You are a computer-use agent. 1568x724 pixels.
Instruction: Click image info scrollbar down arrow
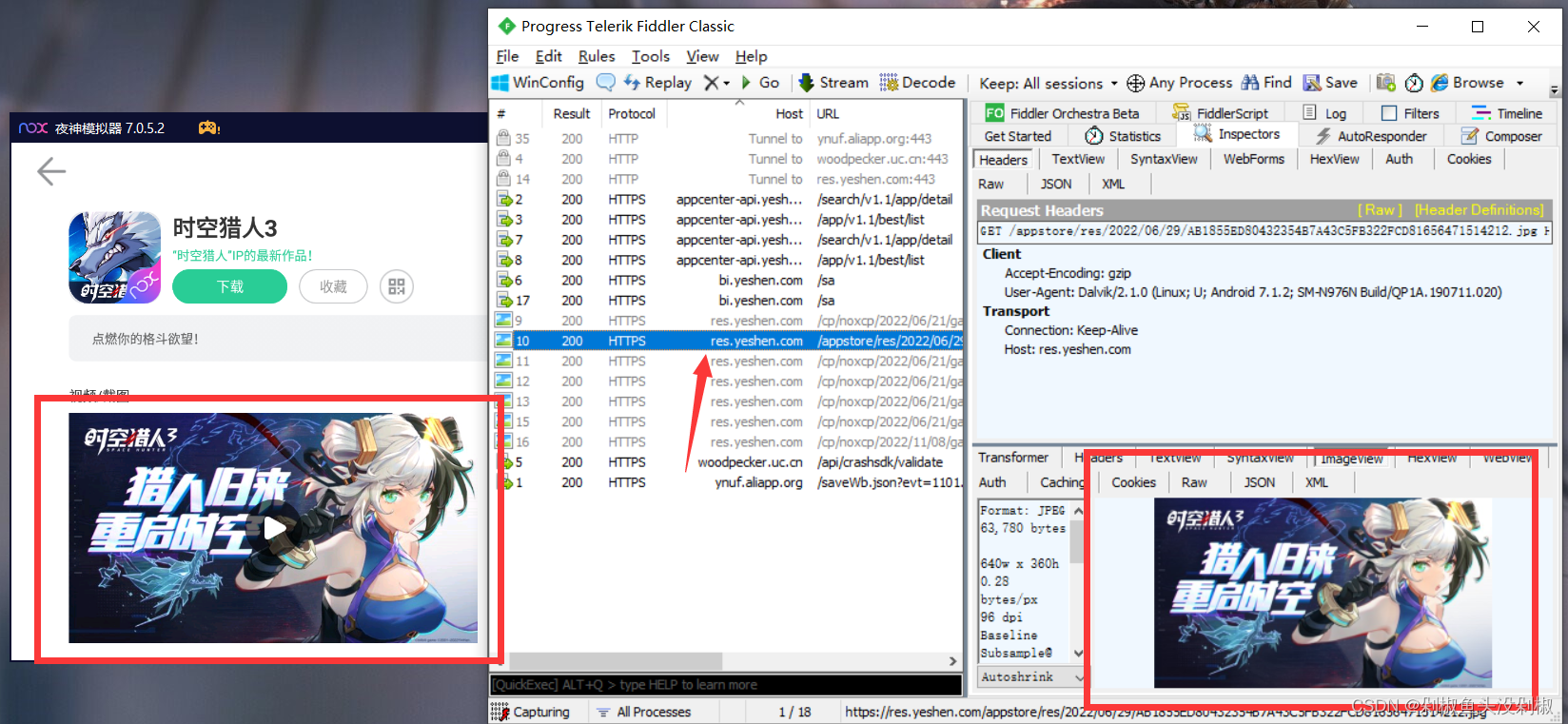1078,653
